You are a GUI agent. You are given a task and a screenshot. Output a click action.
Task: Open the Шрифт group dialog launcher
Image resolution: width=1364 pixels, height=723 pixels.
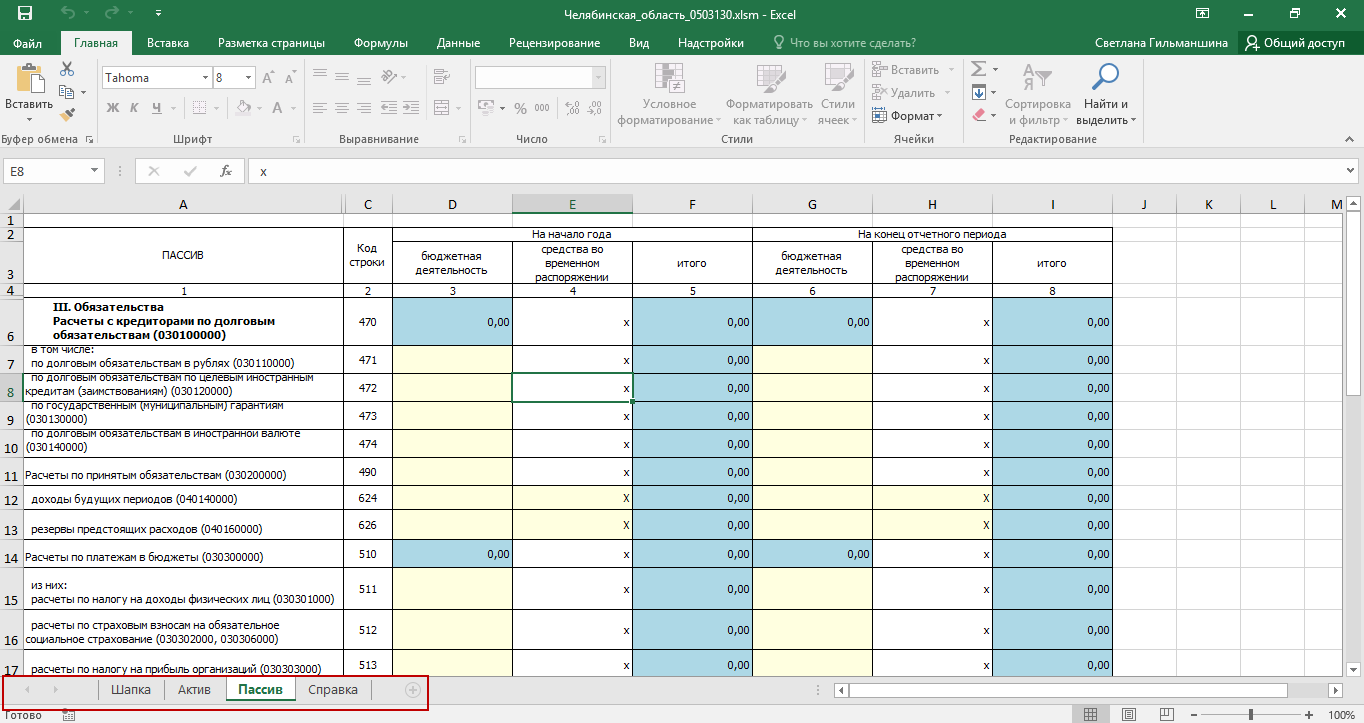pyautogui.click(x=299, y=140)
